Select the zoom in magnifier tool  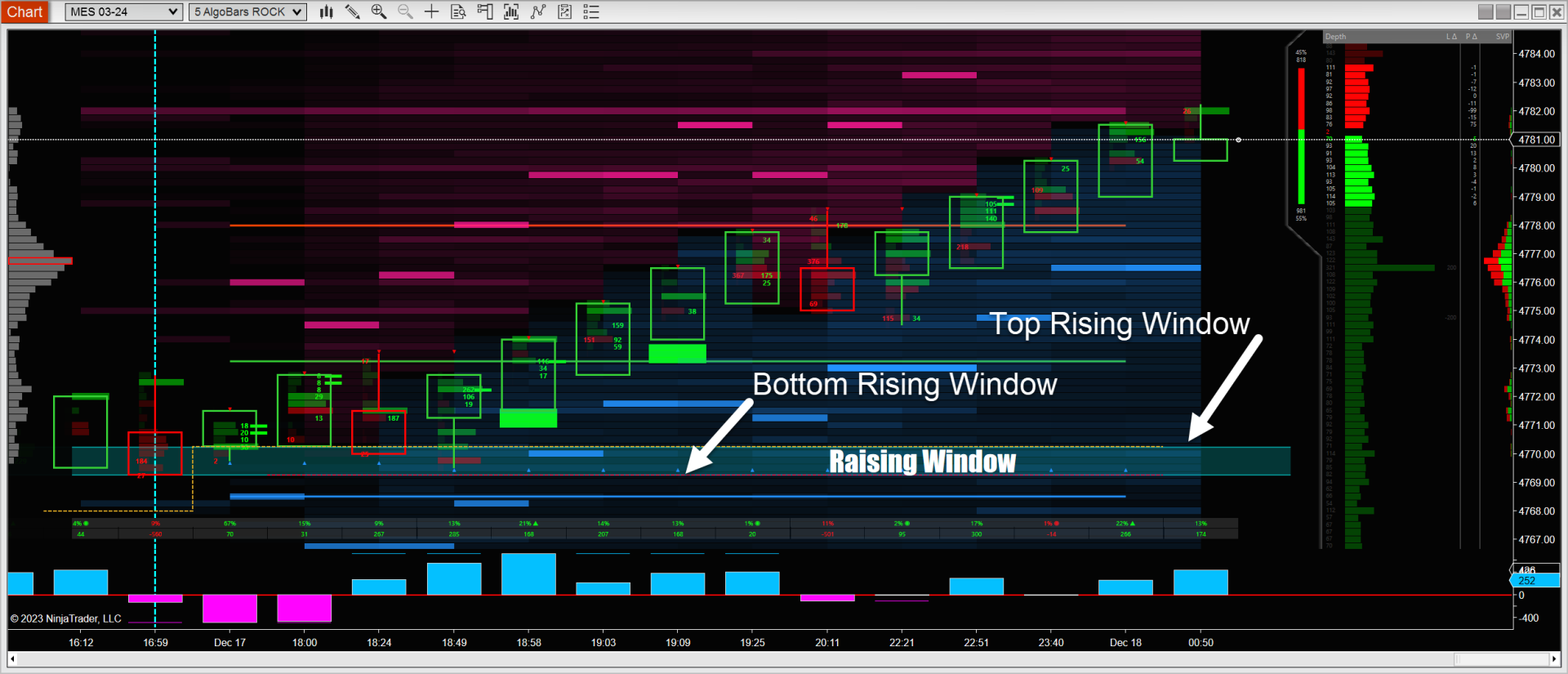coord(379,11)
